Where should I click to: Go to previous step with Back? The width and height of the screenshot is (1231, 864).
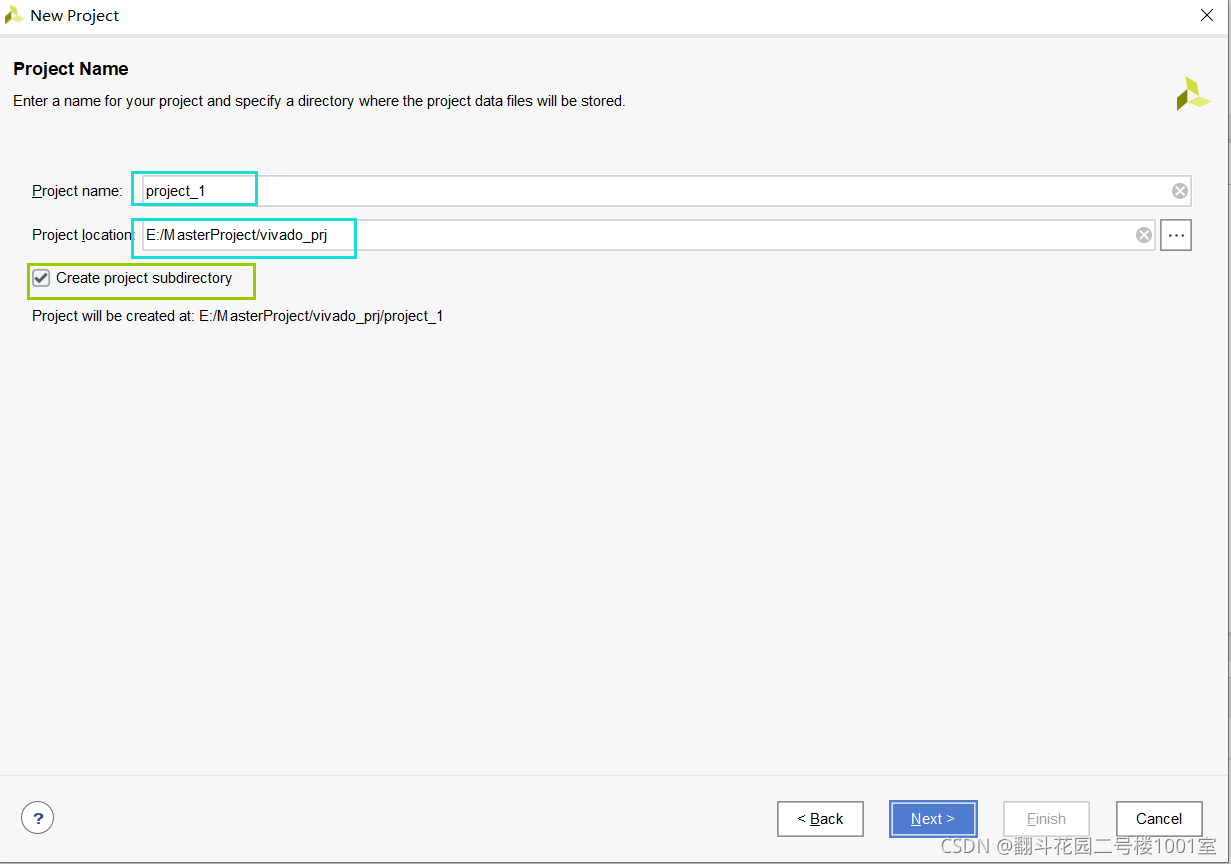(x=820, y=819)
